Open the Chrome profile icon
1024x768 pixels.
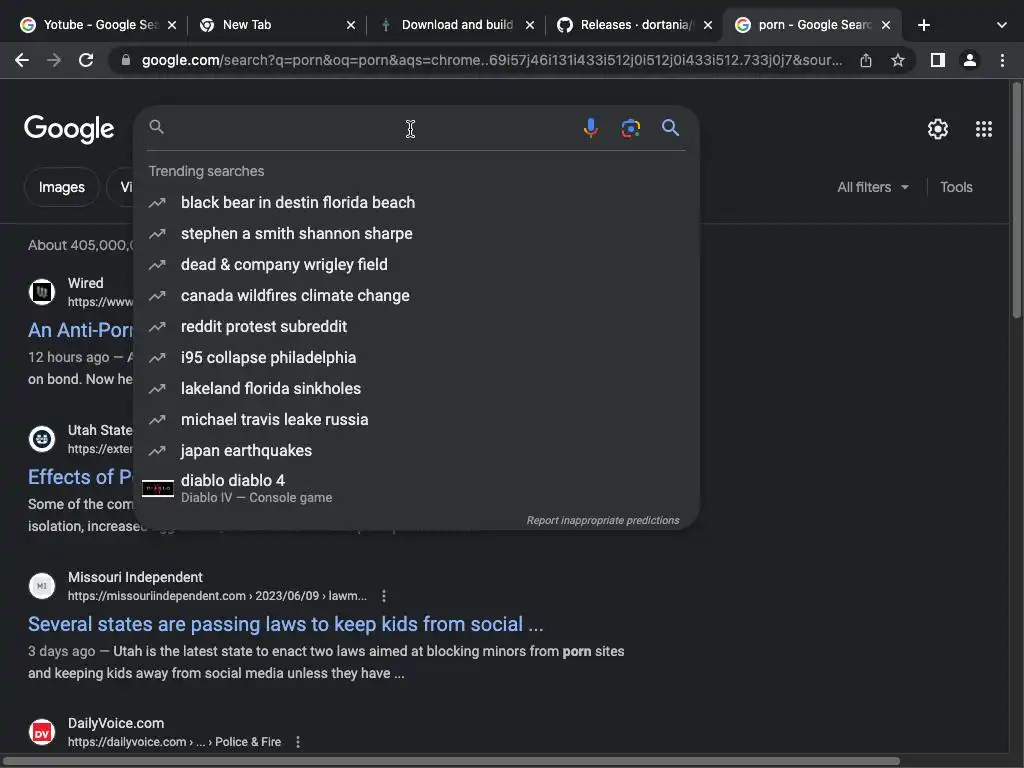pos(970,60)
